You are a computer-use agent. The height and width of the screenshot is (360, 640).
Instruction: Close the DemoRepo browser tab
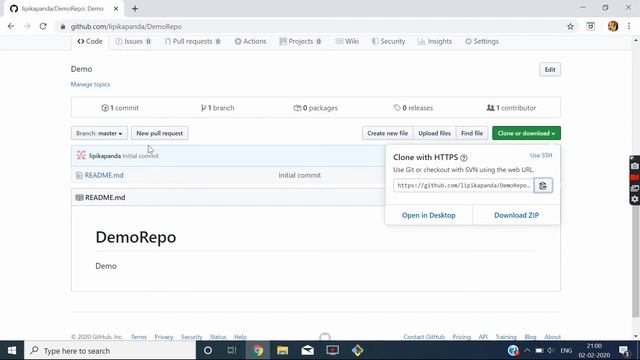116,9
